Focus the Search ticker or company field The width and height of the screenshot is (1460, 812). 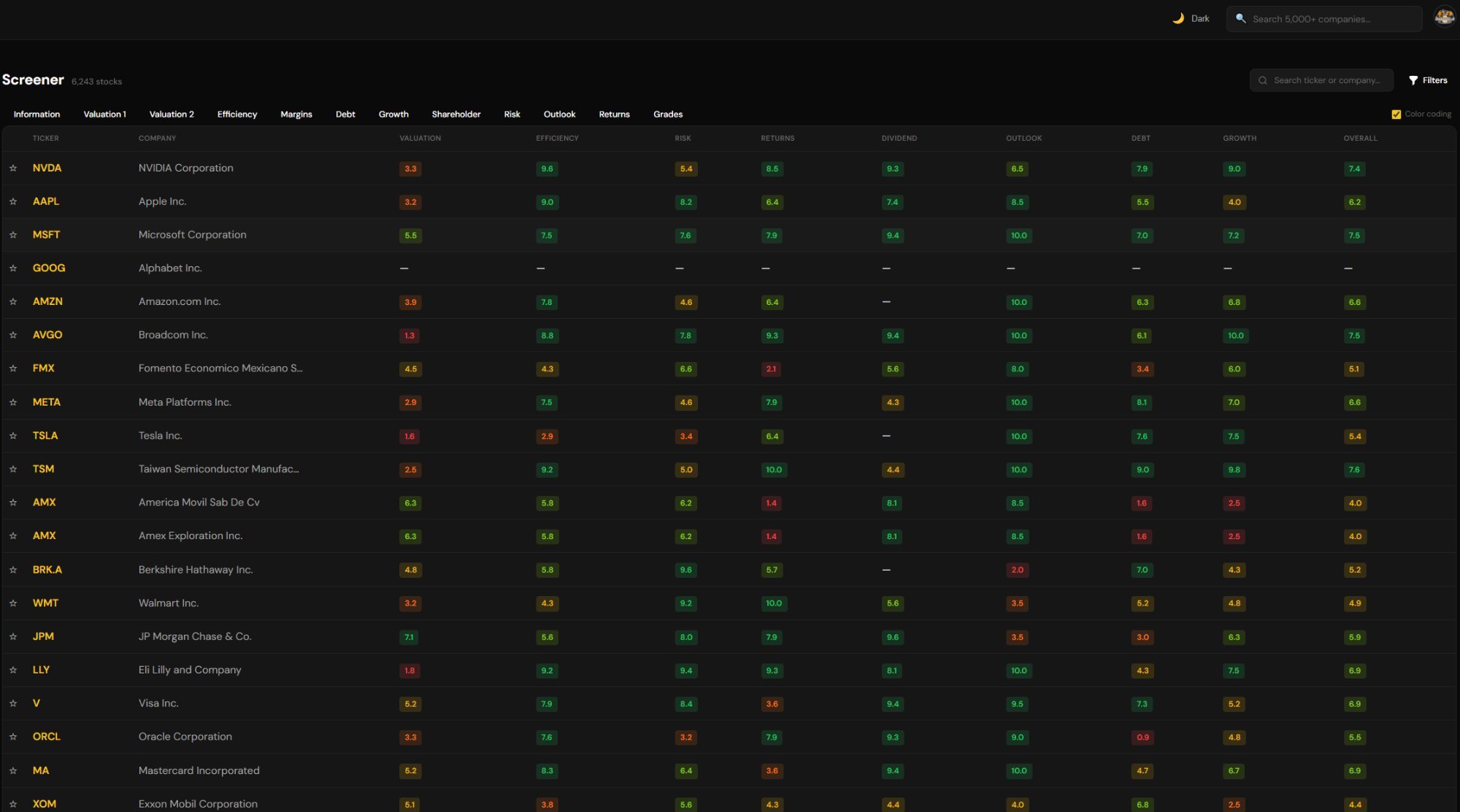click(x=1326, y=80)
